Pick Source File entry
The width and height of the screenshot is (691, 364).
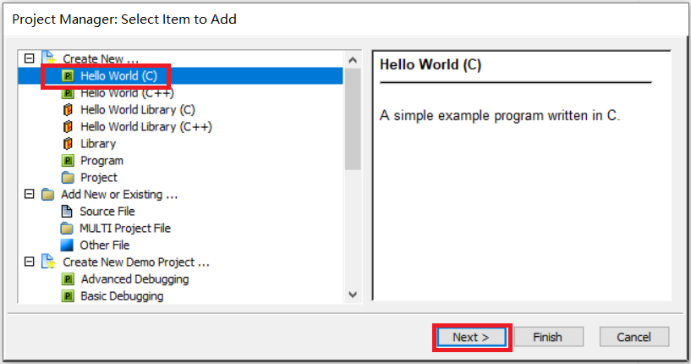[x=107, y=212]
